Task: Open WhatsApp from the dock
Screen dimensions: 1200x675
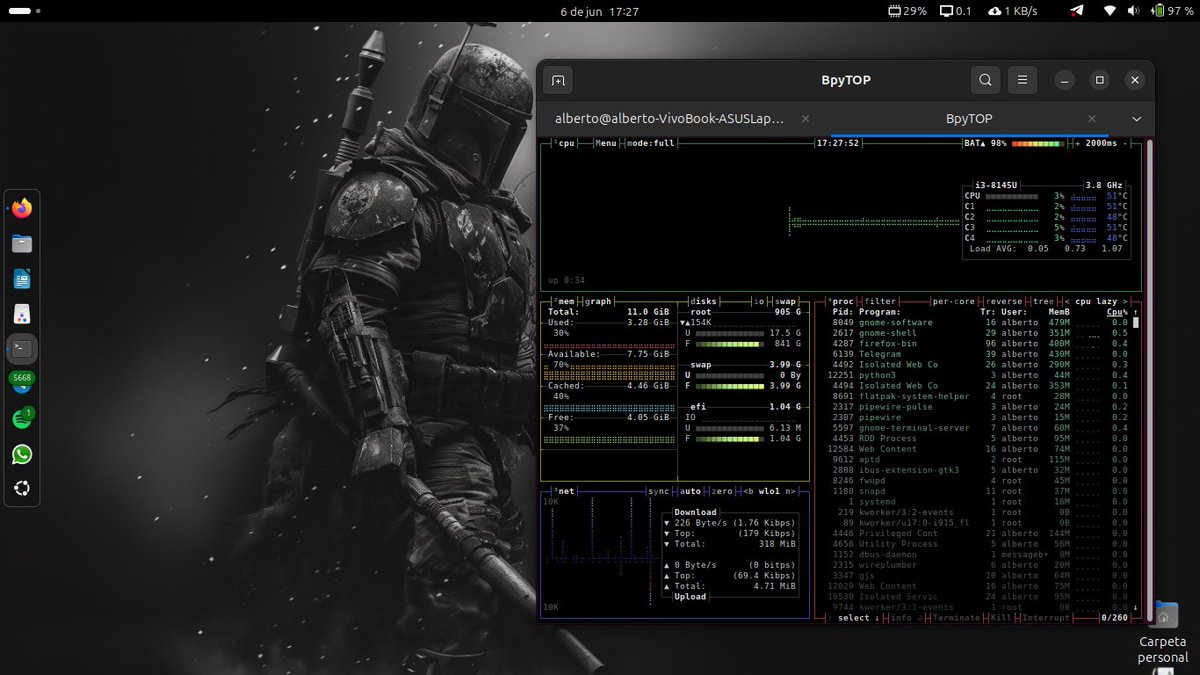Action: point(22,454)
